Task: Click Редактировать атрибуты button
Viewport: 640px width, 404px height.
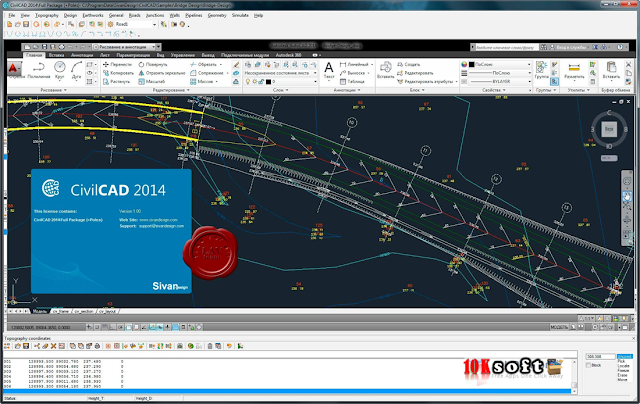Action: click(x=425, y=82)
